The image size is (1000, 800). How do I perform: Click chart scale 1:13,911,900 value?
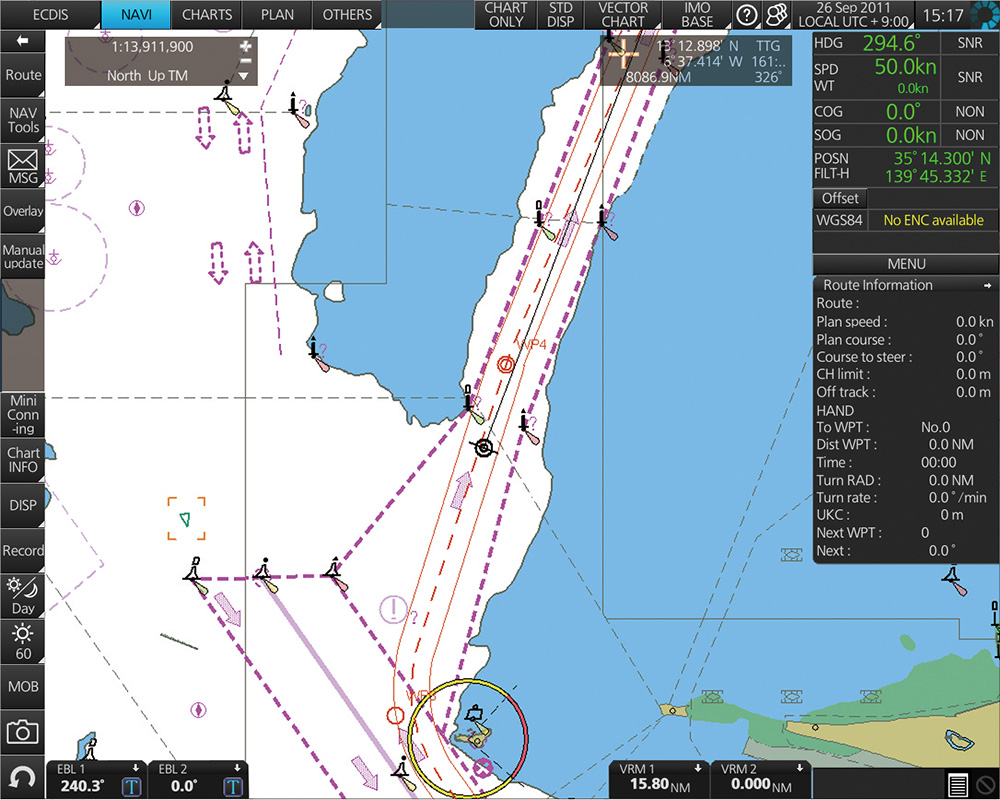tap(152, 47)
